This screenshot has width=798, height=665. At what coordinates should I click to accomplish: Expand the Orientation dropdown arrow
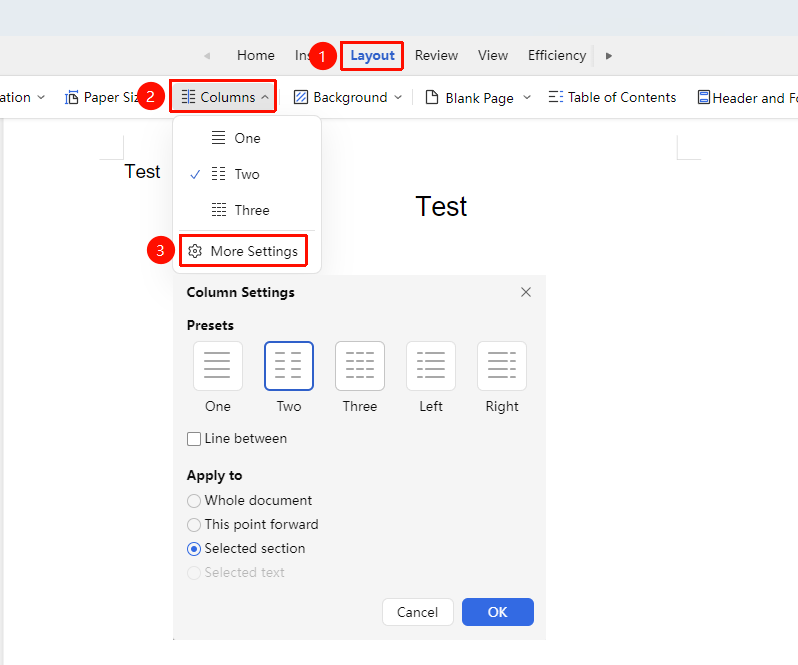41,97
